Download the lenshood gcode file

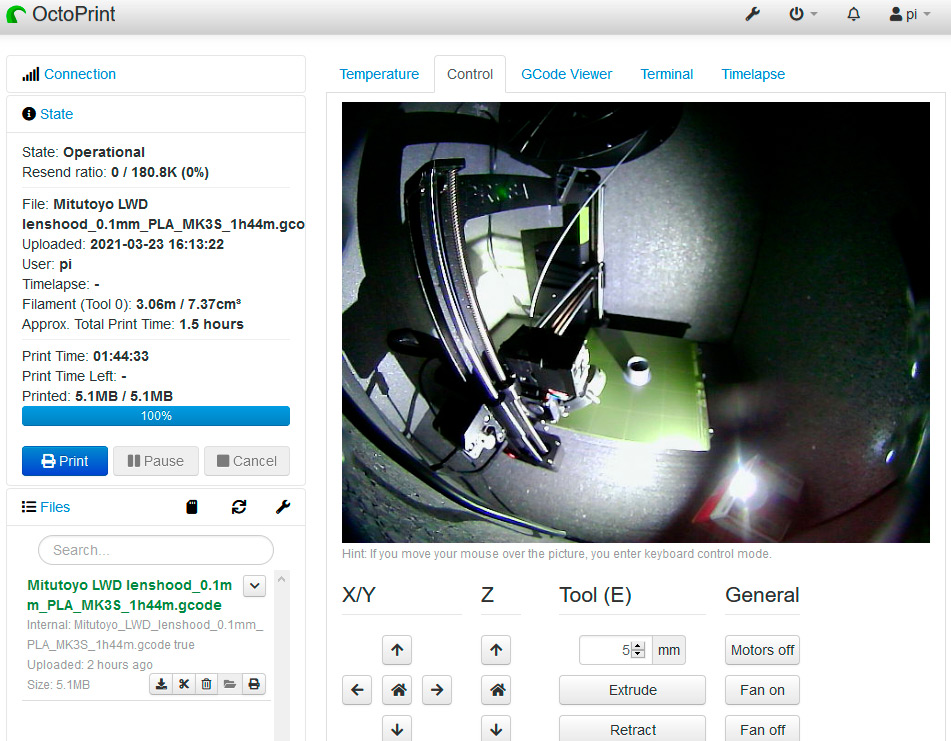(x=160, y=684)
